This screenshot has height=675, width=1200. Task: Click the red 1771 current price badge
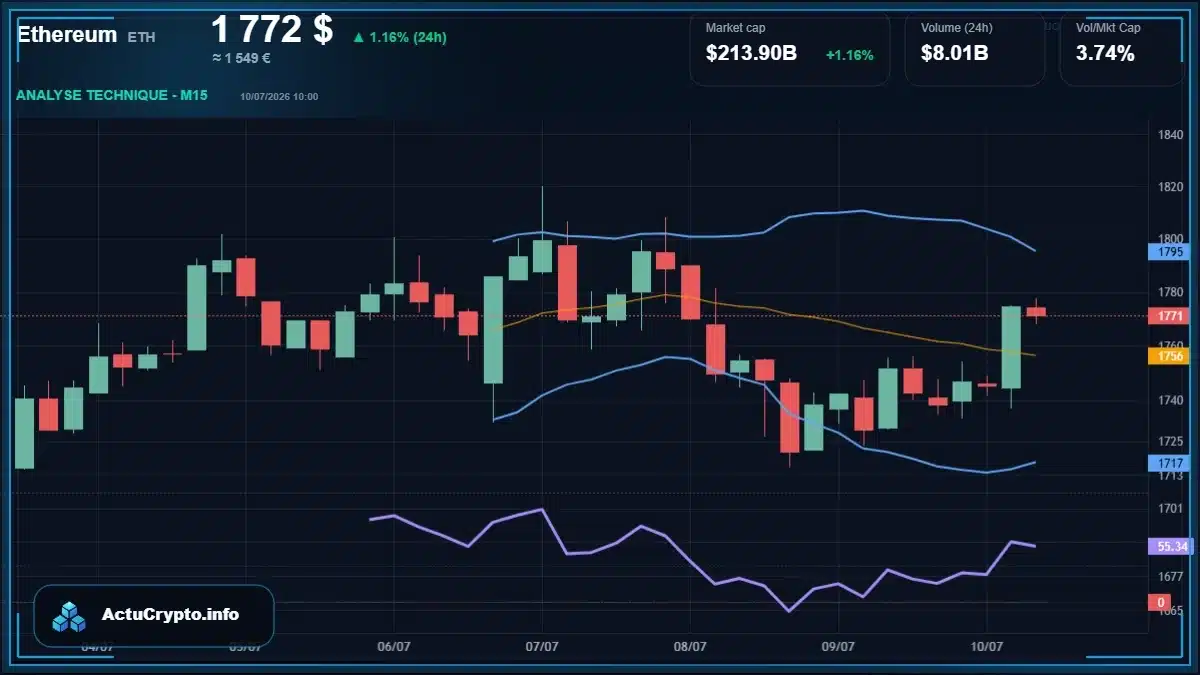1169,316
